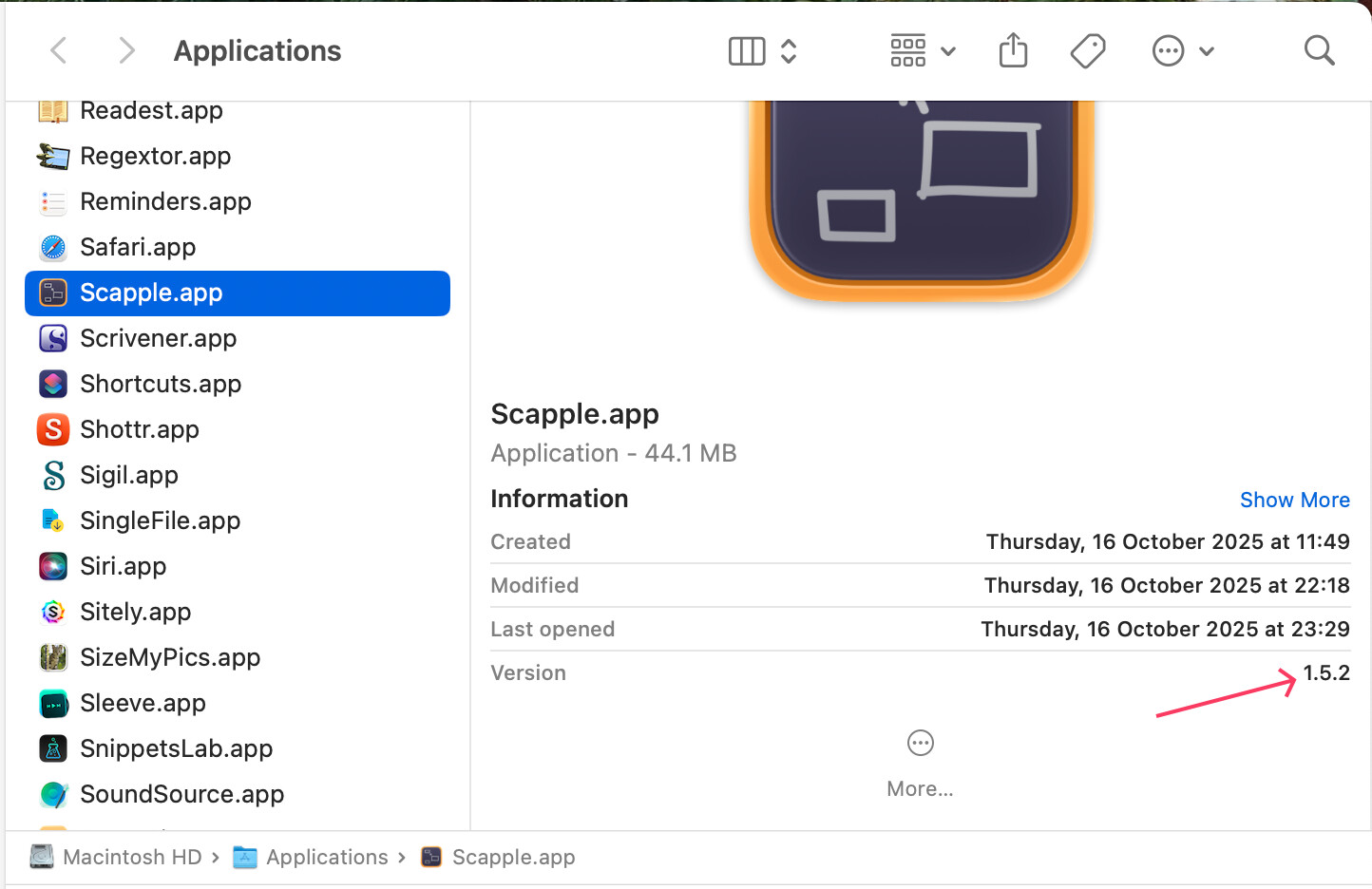1372x889 pixels.
Task: Click the Tags toolbar icon
Action: pyautogui.click(x=1087, y=50)
